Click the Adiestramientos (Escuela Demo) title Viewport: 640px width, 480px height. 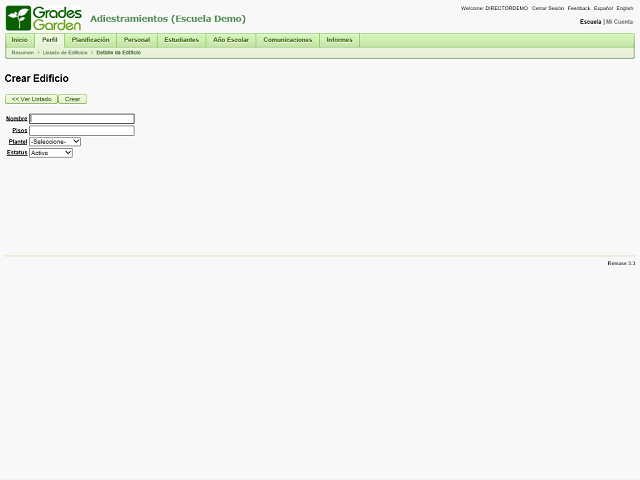coord(168,19)
